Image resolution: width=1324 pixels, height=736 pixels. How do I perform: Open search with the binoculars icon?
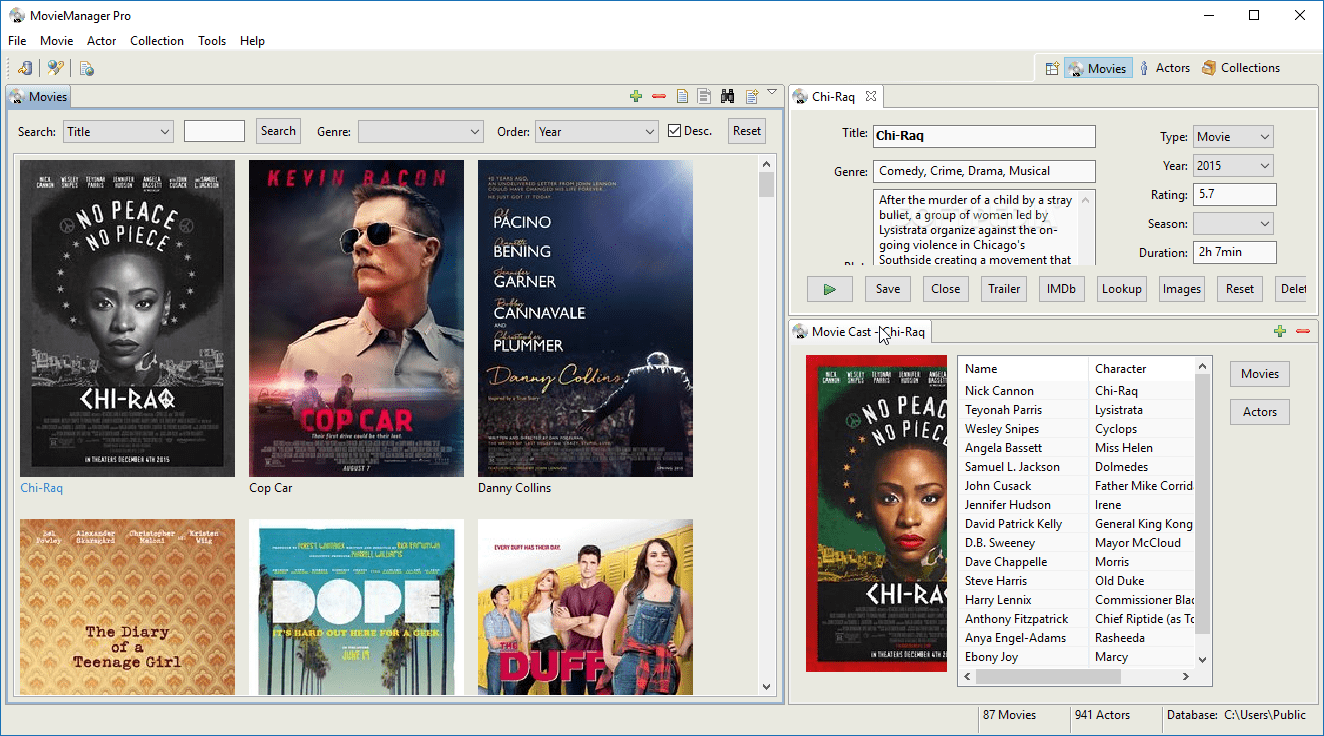(x=728, y=96)
